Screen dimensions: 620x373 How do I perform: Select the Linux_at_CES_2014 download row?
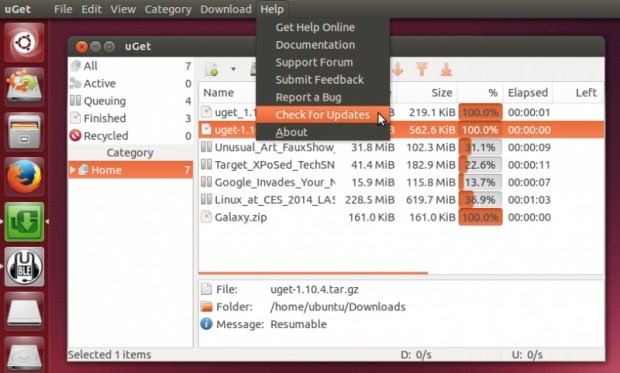401,199
